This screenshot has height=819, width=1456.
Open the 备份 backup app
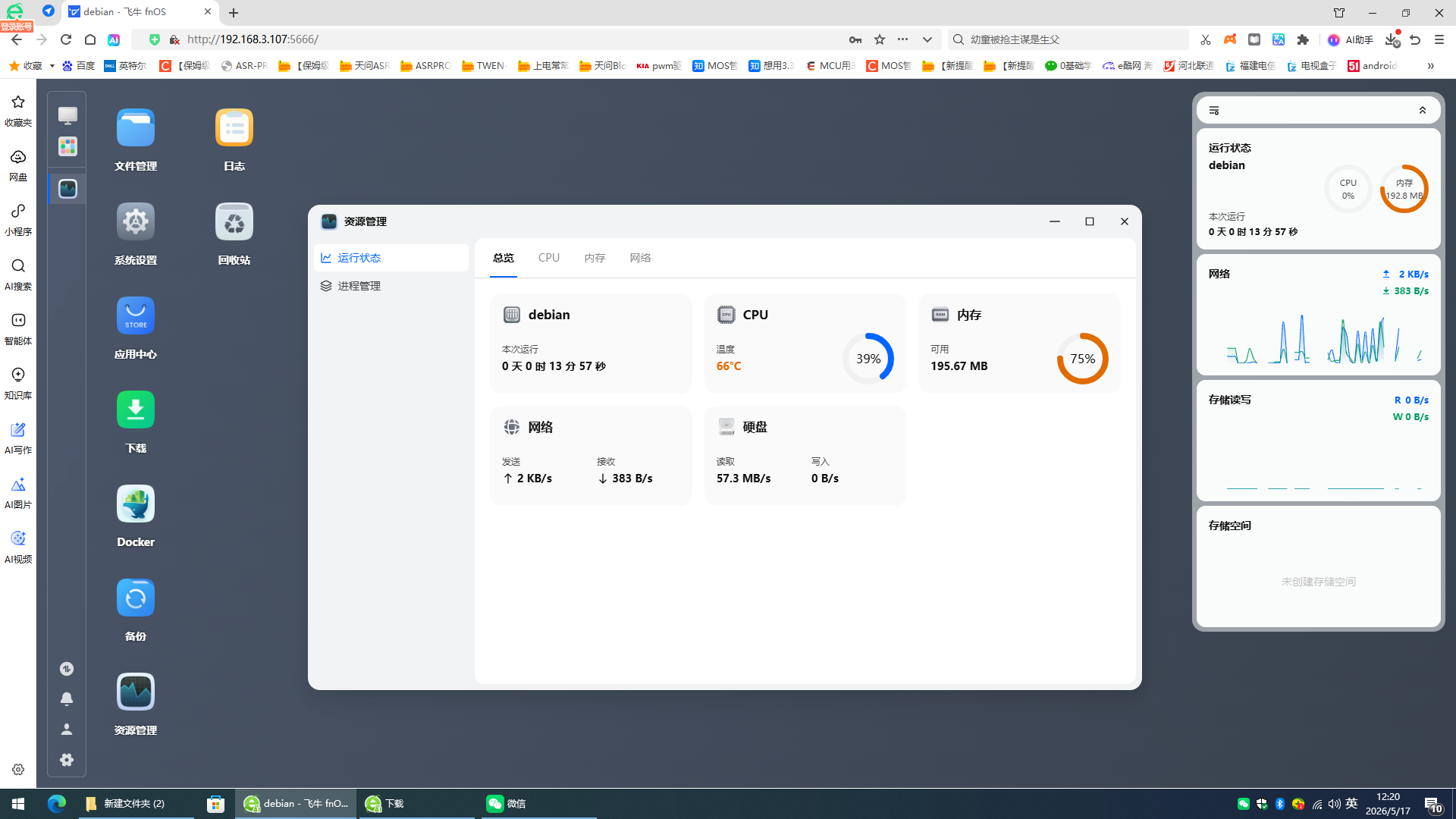click(136, 598)
